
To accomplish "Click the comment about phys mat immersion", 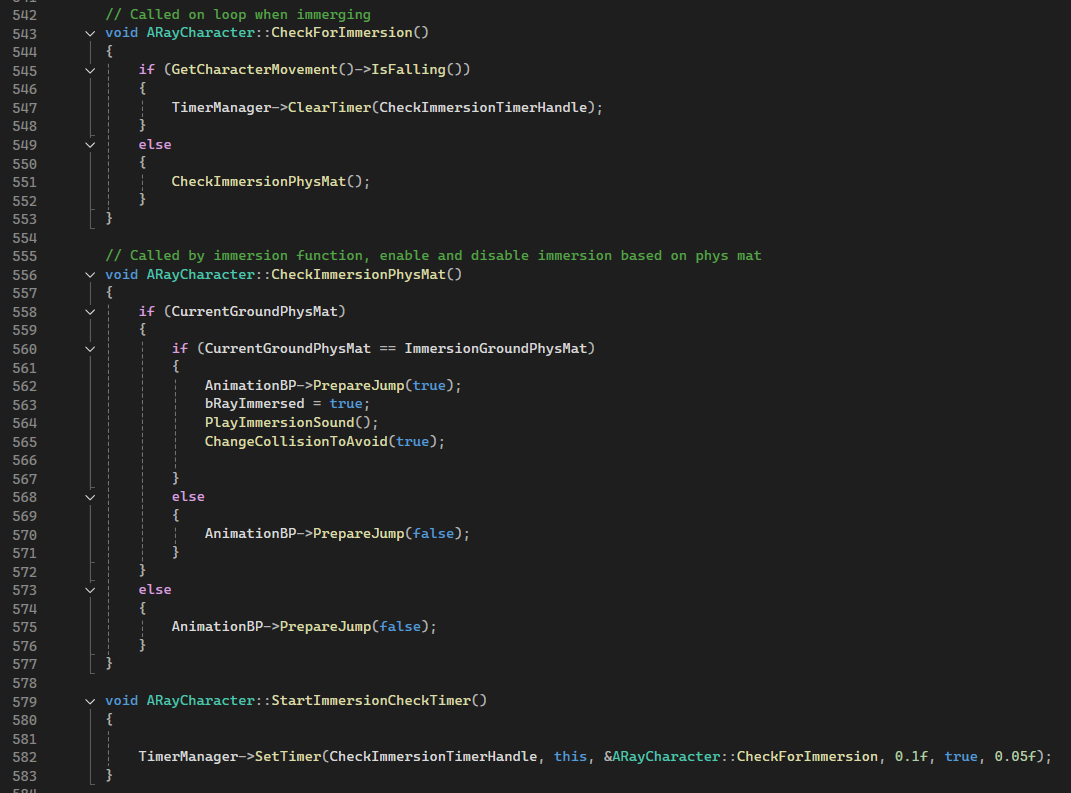I will pos(433,255).
